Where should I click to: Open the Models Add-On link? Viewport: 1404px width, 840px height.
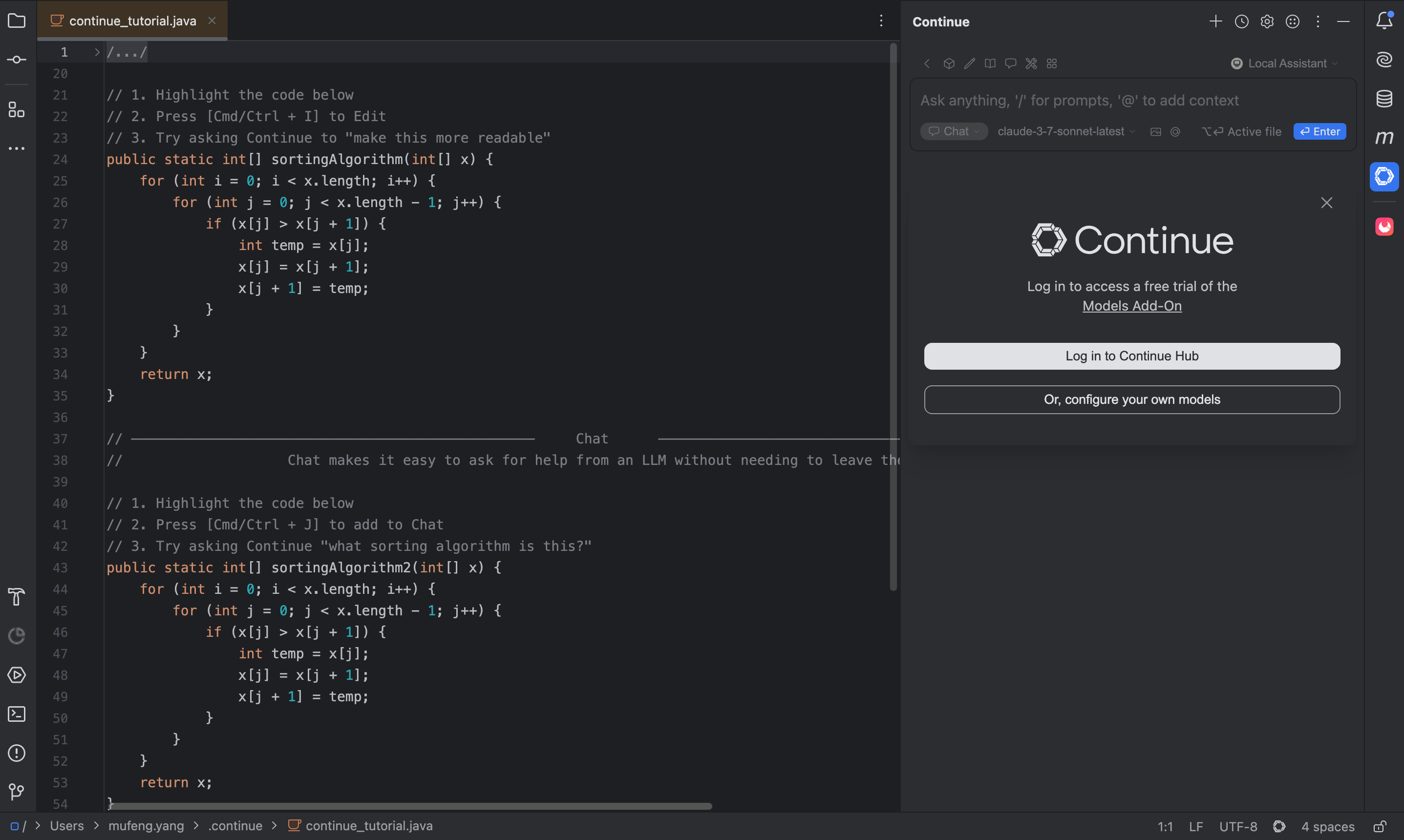(x=1131, y=306)
